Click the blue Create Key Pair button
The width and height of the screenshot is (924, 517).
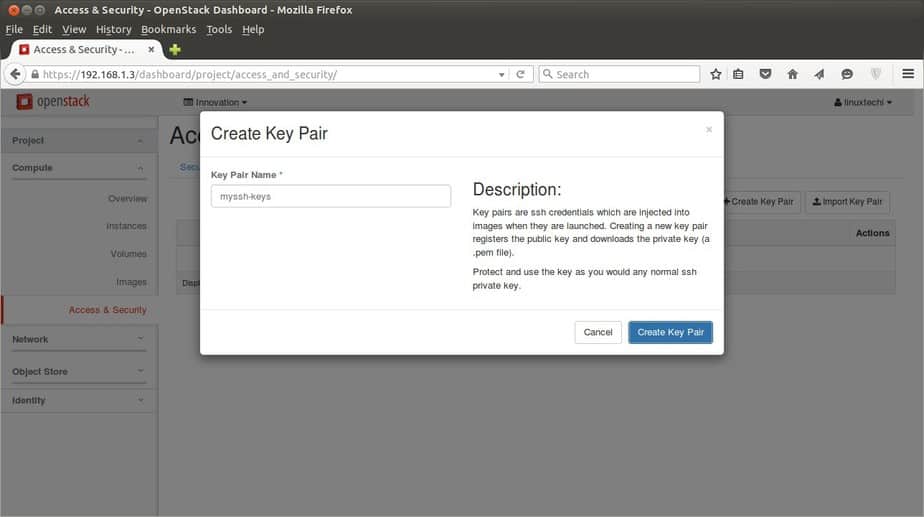670,332
